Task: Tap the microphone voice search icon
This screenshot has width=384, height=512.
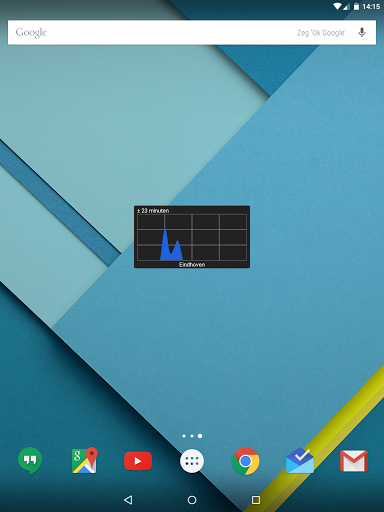Action: [362, 32]
